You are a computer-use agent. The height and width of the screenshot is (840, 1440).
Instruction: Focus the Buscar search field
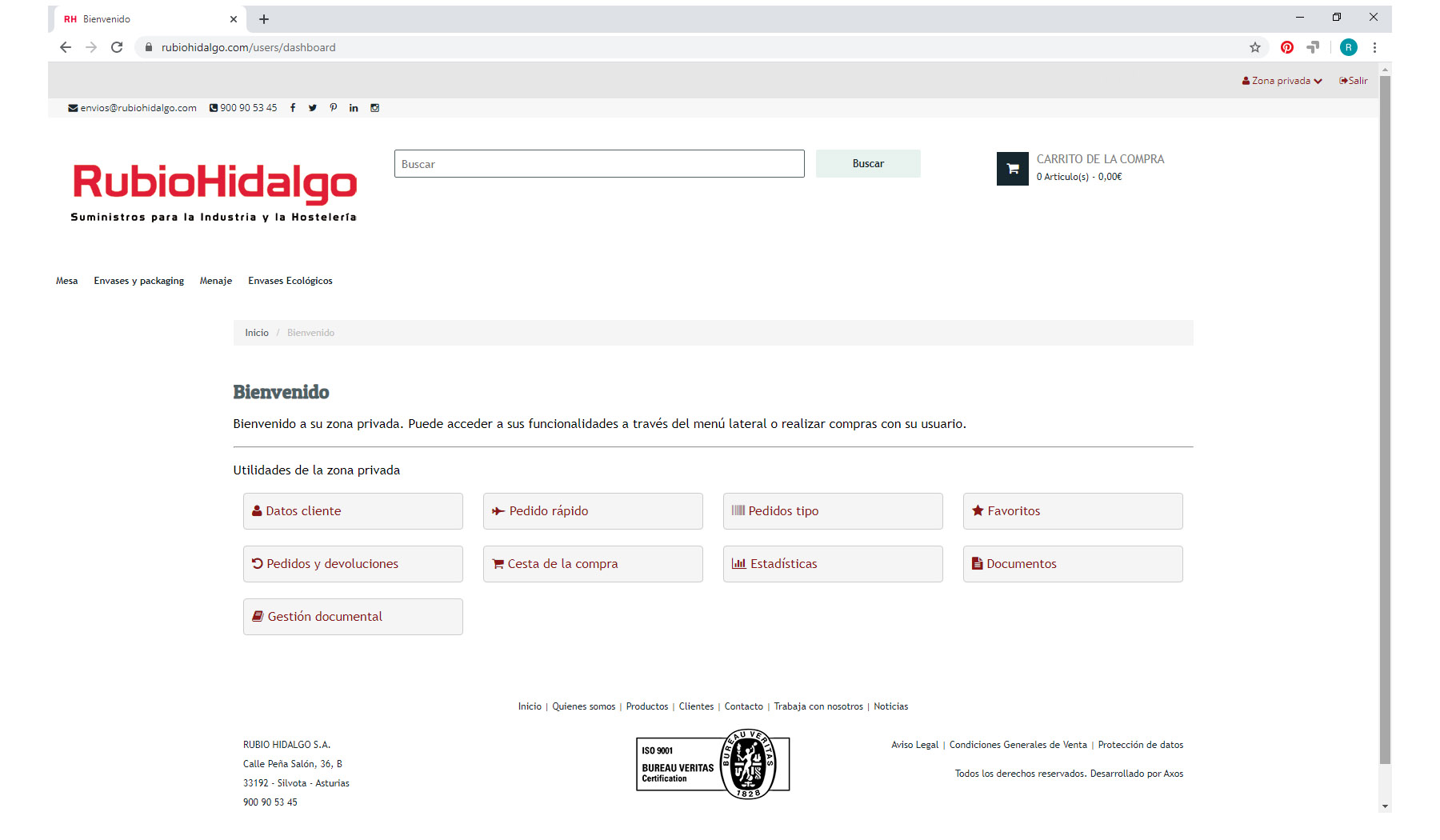599,164
